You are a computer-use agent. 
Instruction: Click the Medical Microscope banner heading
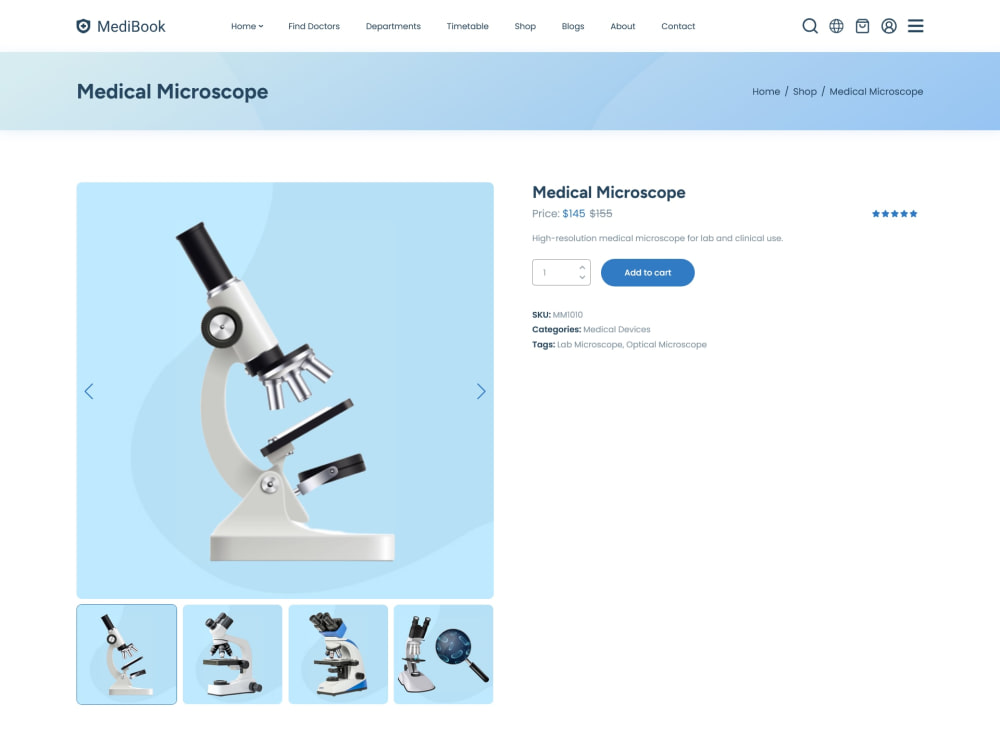click(x=172, y=91)
